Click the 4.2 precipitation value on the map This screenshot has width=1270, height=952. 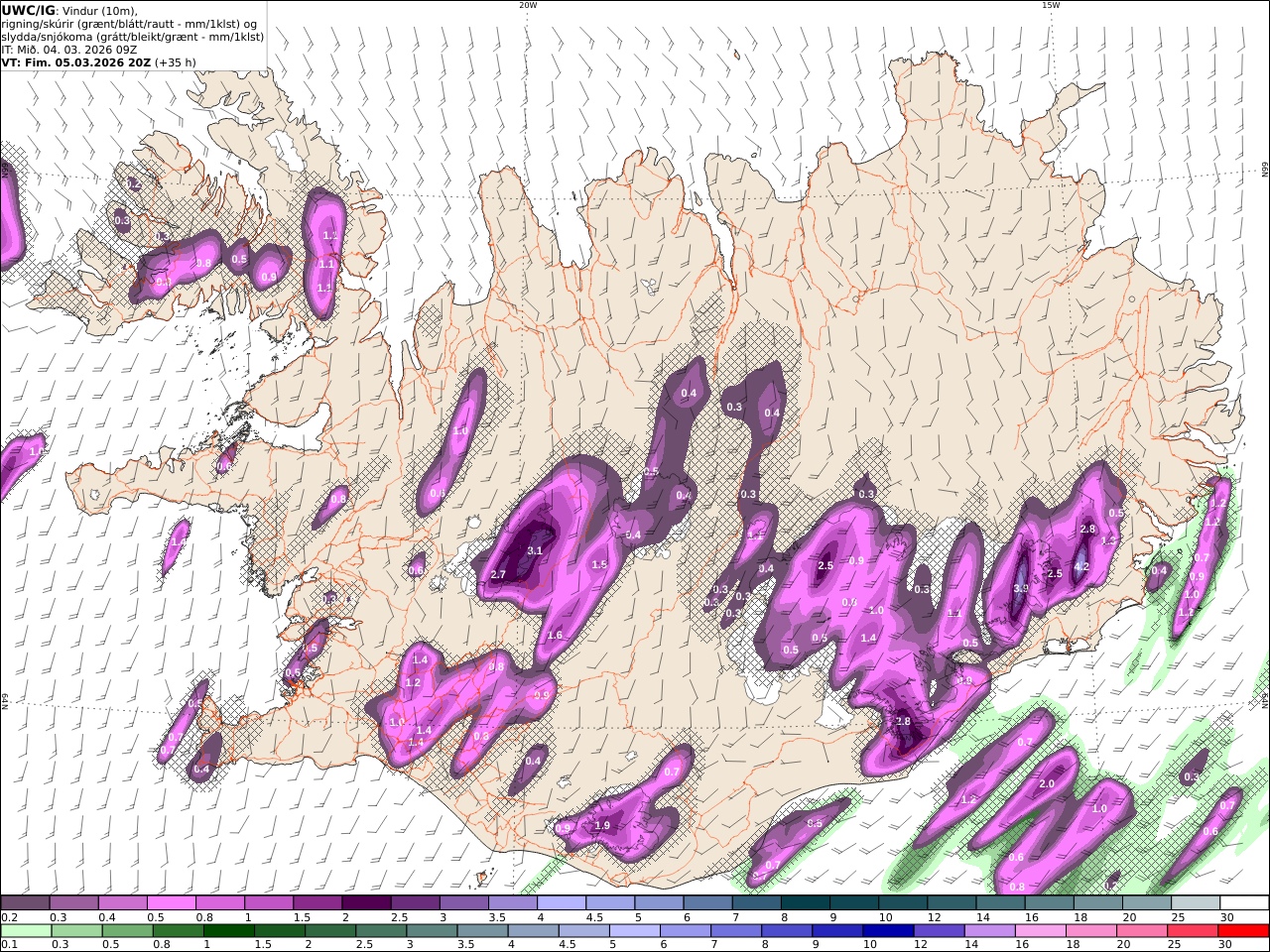1082,567
